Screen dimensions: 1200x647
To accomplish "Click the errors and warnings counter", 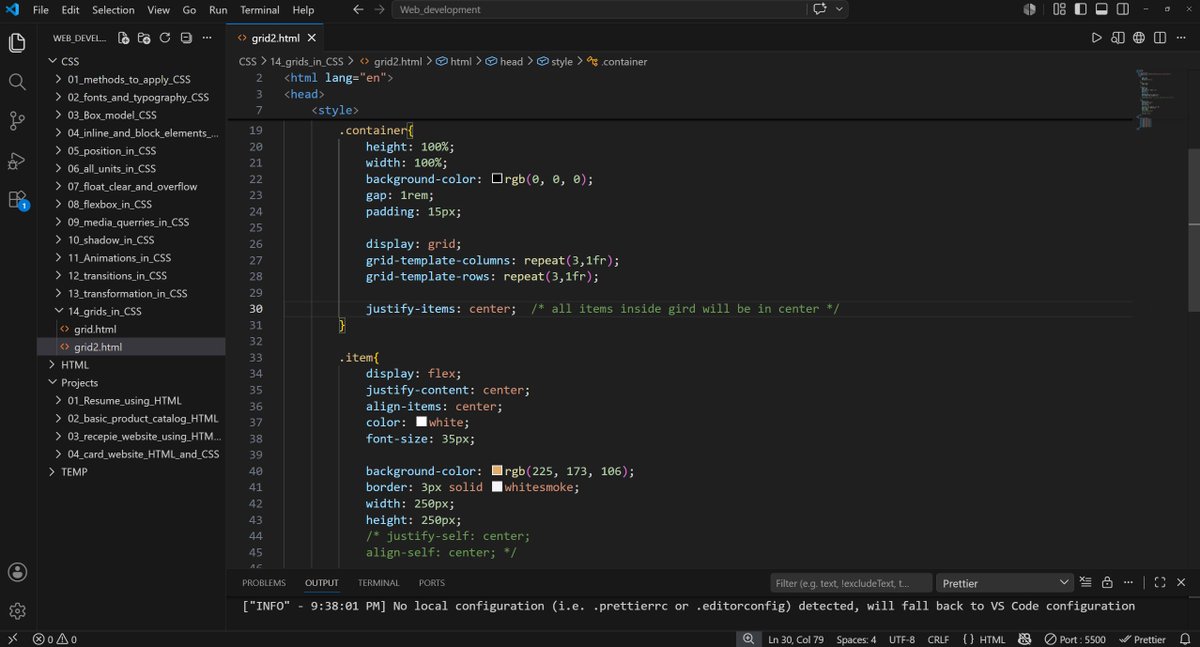I will click(55, 639).
